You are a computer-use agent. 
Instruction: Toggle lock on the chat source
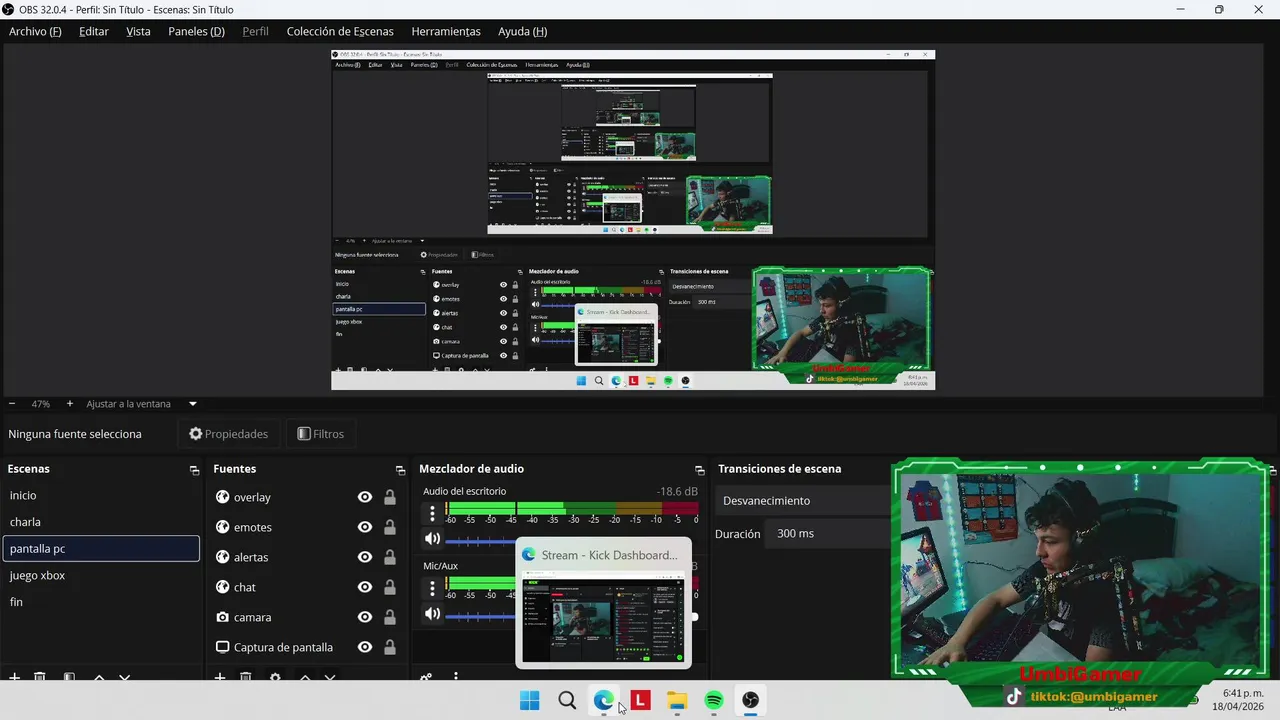(390, 587)
